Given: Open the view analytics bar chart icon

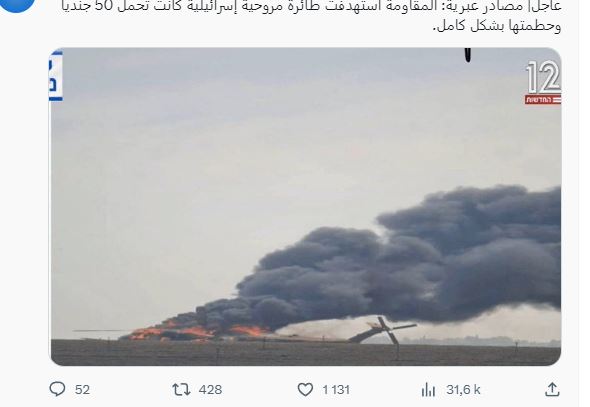Looking at the screenshot, I should 428,389.
